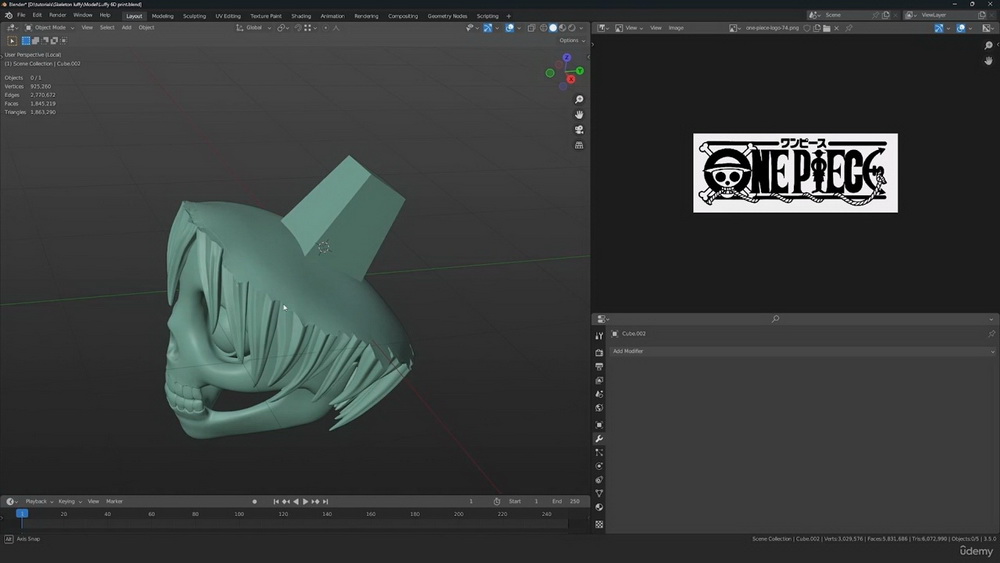This screenshot has width=1000, height=563.
Task: Click the green Y axis on navigation gizmo
Action: click(x=580, y=71)
